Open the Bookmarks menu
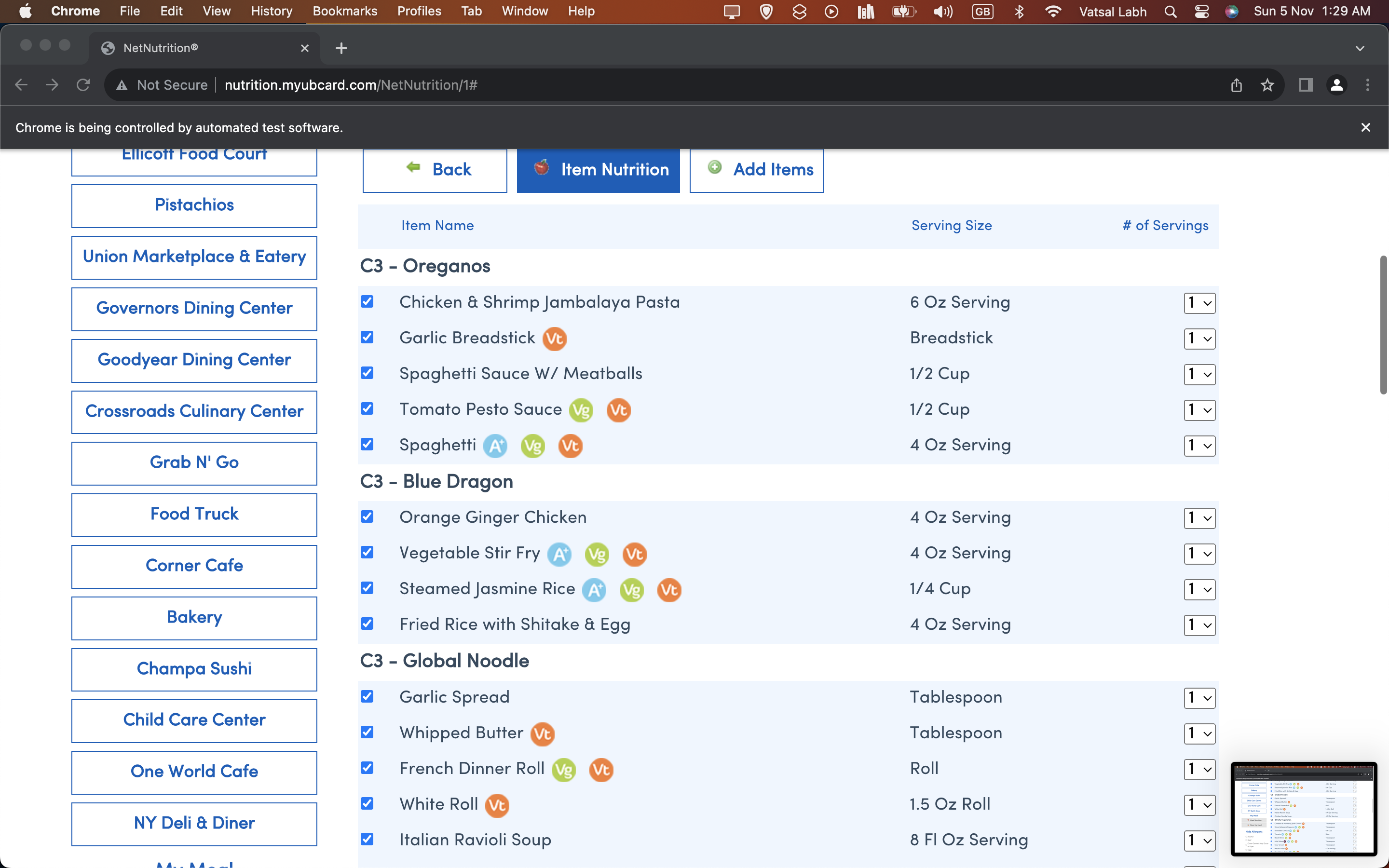1389x868 pixels. [344, 12]
